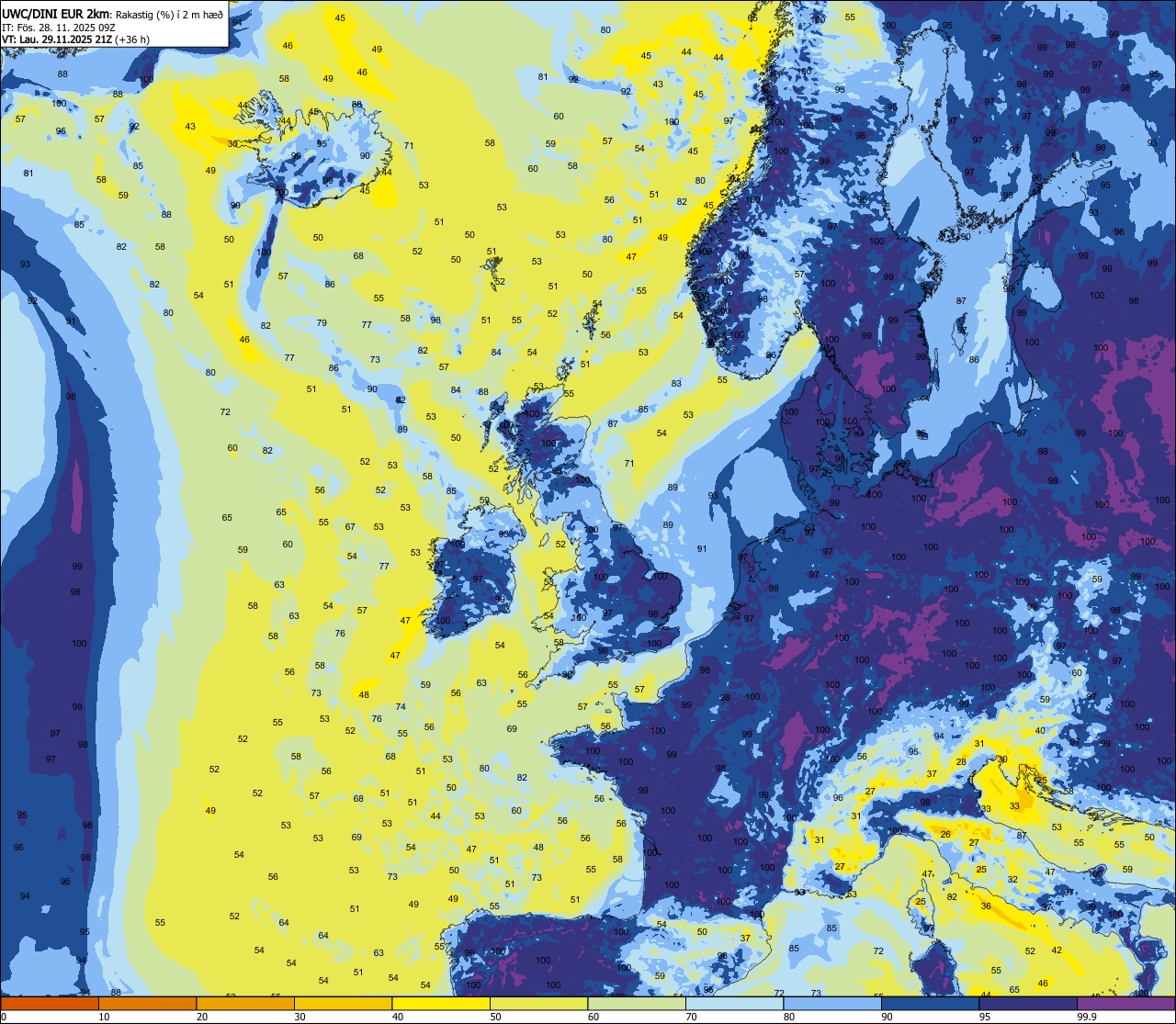Pick the 60–70% pale green legend swatch
The height and width of the screenshot is (1024, 1176).
(x=637, y=1003)
